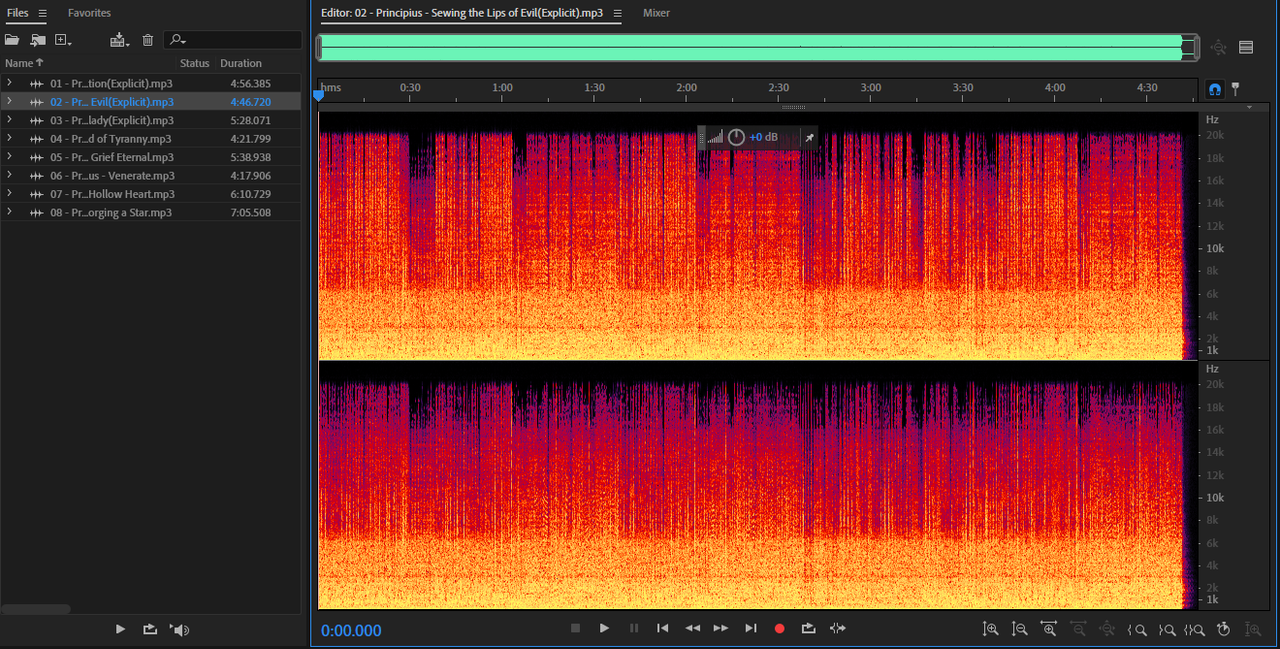Click the trash icon to close selected files
Image resolution: width=1280 pixels, height=649 pixels.
coord(148,40)
